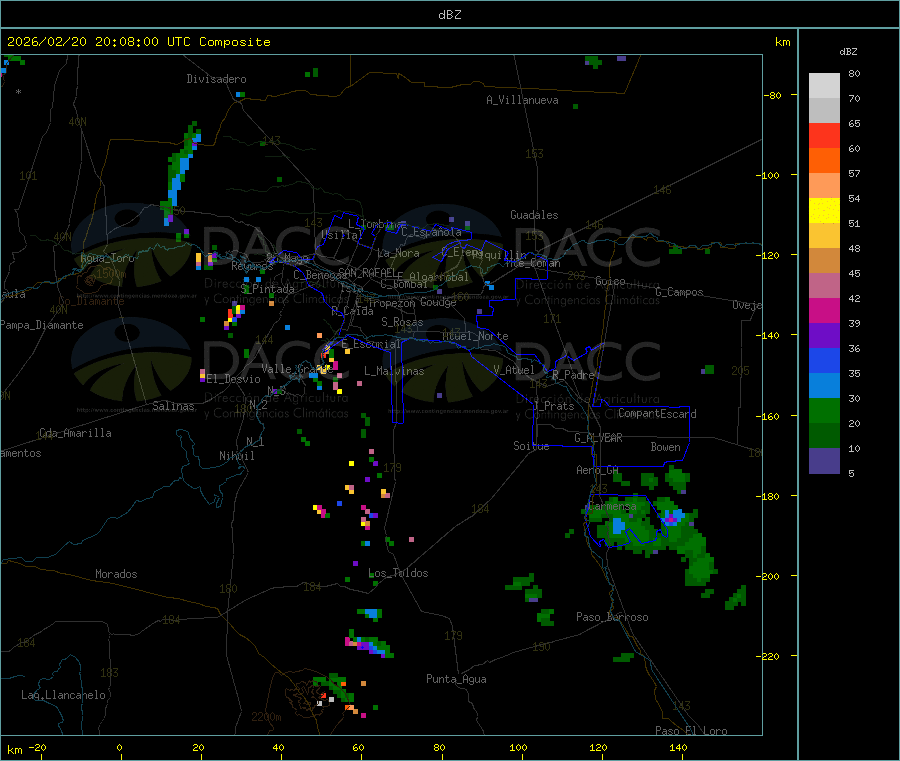Click the G_Campos map label
900x761 pixels.
680,292
